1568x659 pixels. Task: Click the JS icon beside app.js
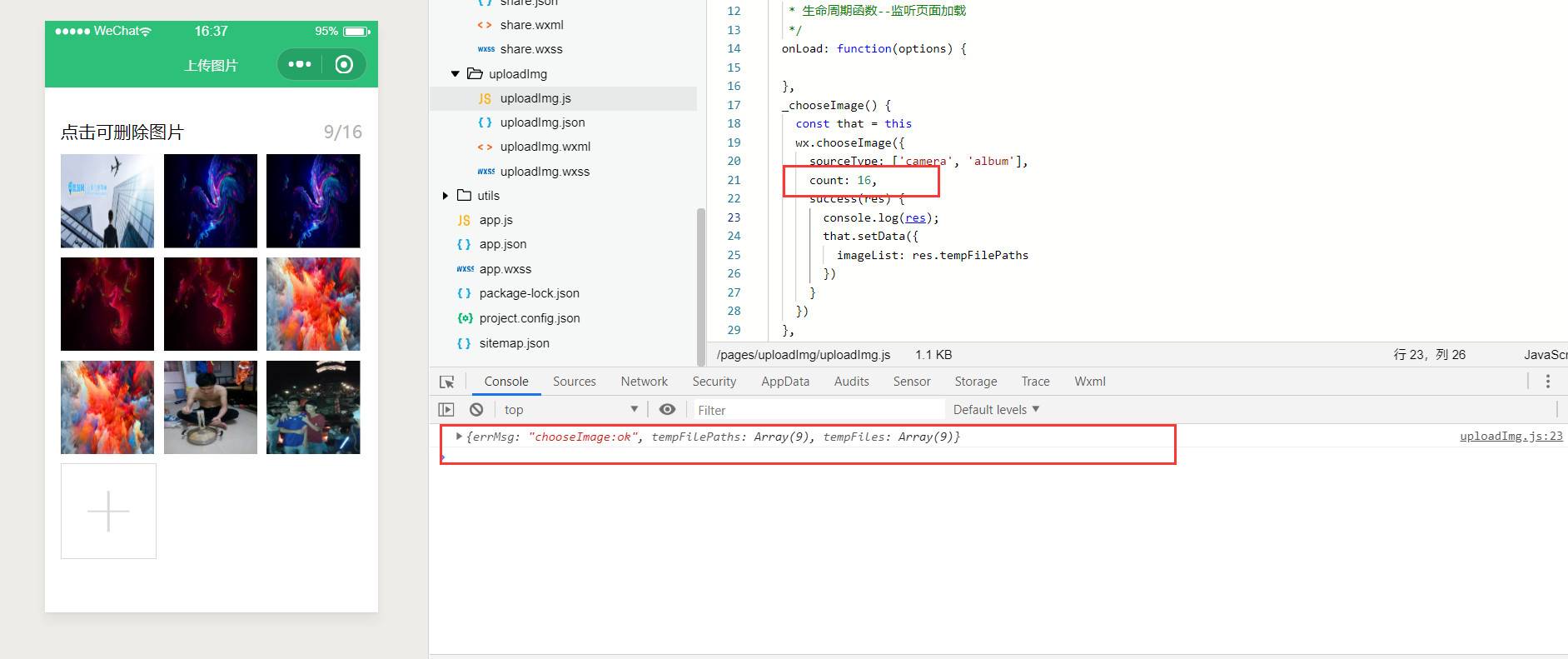pos(464,220)
